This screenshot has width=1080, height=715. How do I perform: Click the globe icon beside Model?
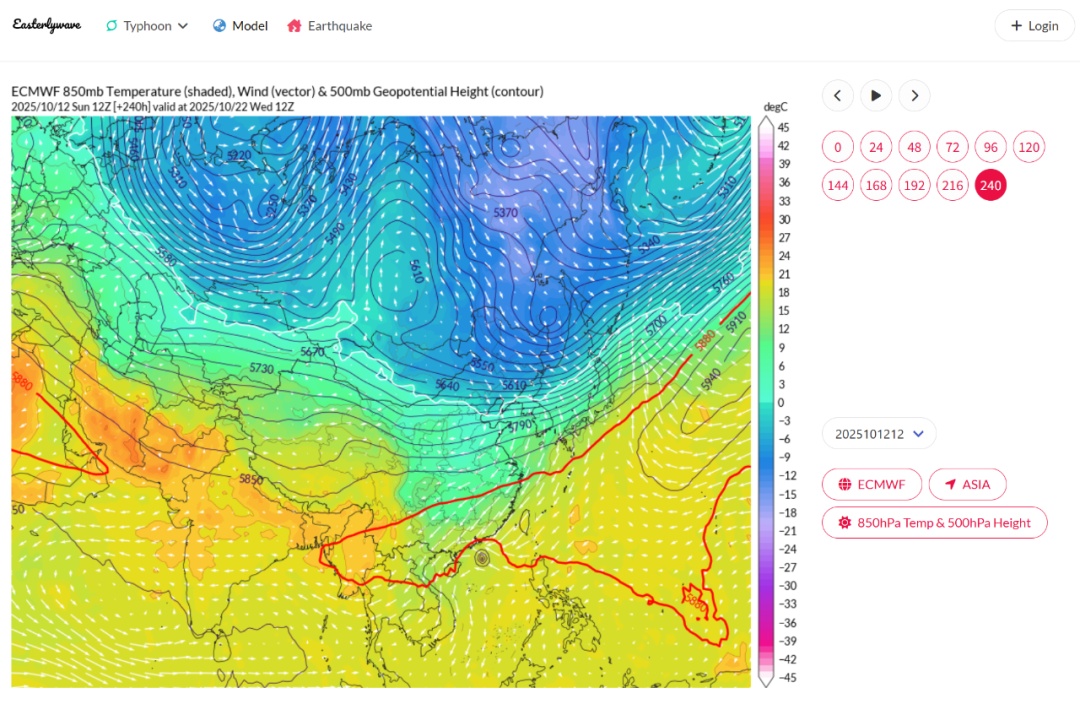pos(219,26)
